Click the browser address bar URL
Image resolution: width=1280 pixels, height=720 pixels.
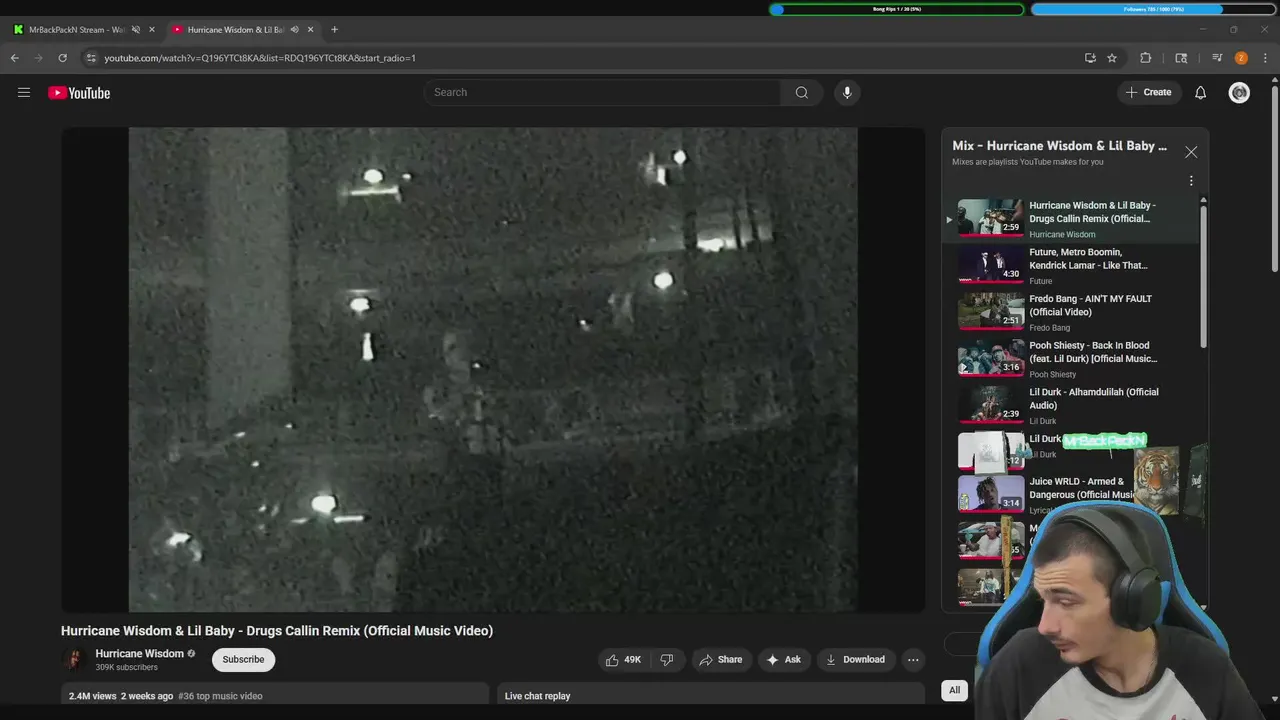tap(260, 58)
